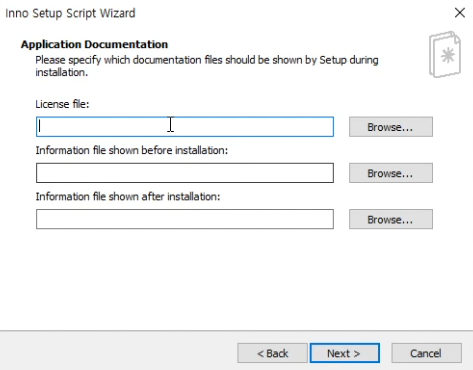Go to the previous wizard page with Back
This screenshot has height=370, width=473.
pos(272,353)
